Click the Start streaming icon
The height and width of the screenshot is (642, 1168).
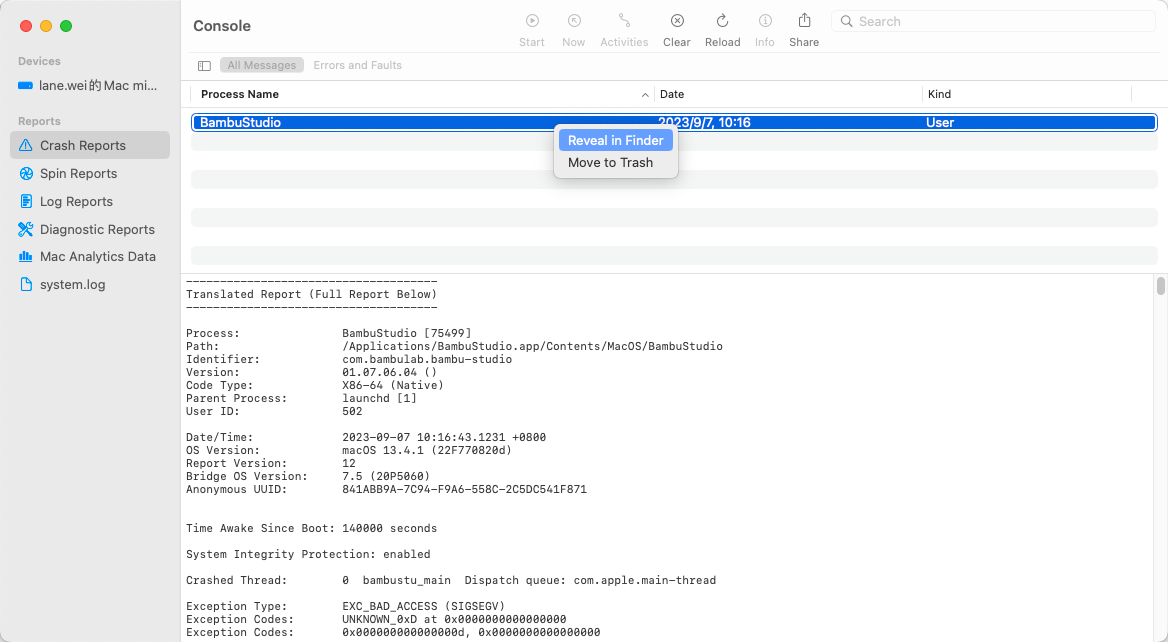tap(532, 21)
